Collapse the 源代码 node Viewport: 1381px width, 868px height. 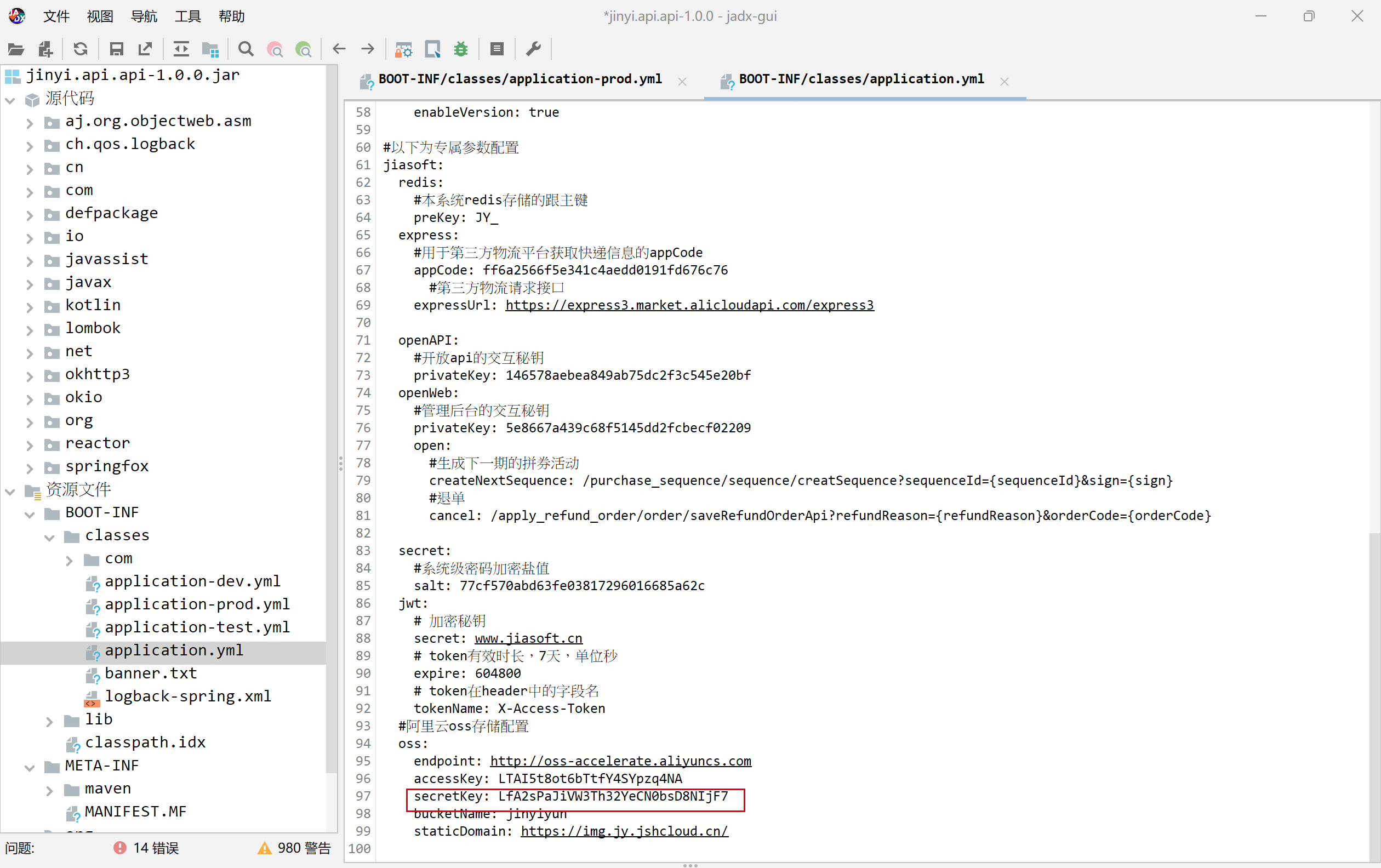click(10, 100)
